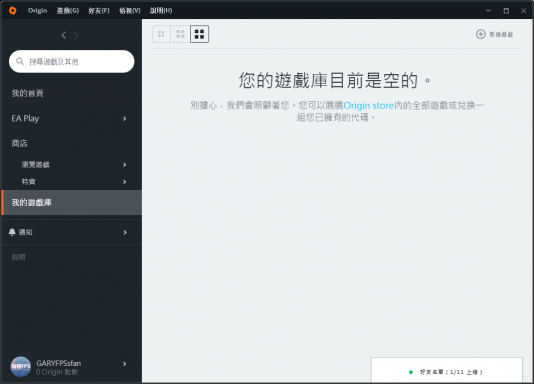Screen dimensions: 534x384
Task: Open the 檢視(V) menu
Action: point(130,11)
